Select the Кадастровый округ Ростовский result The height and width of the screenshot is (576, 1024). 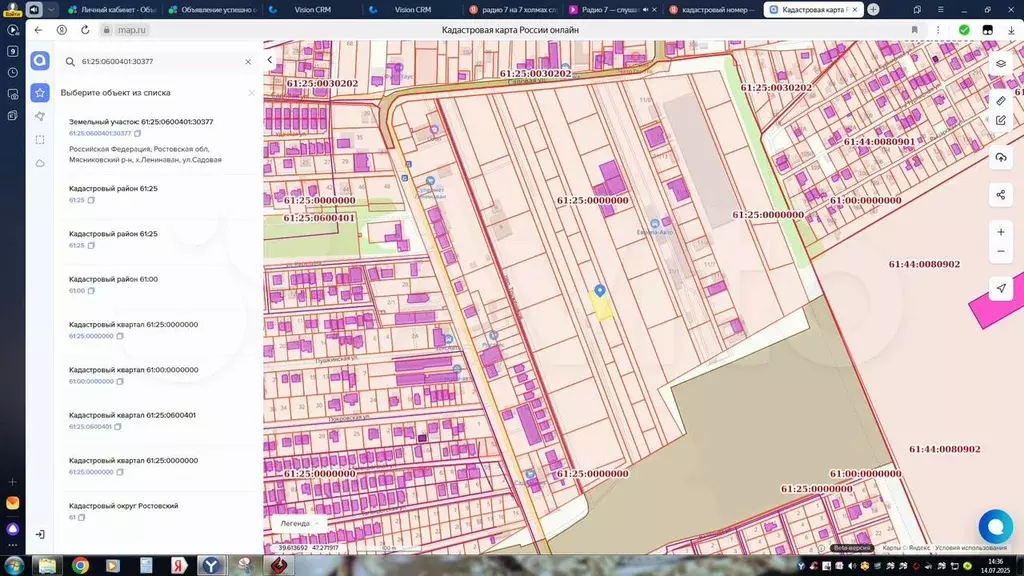(123, 506)
